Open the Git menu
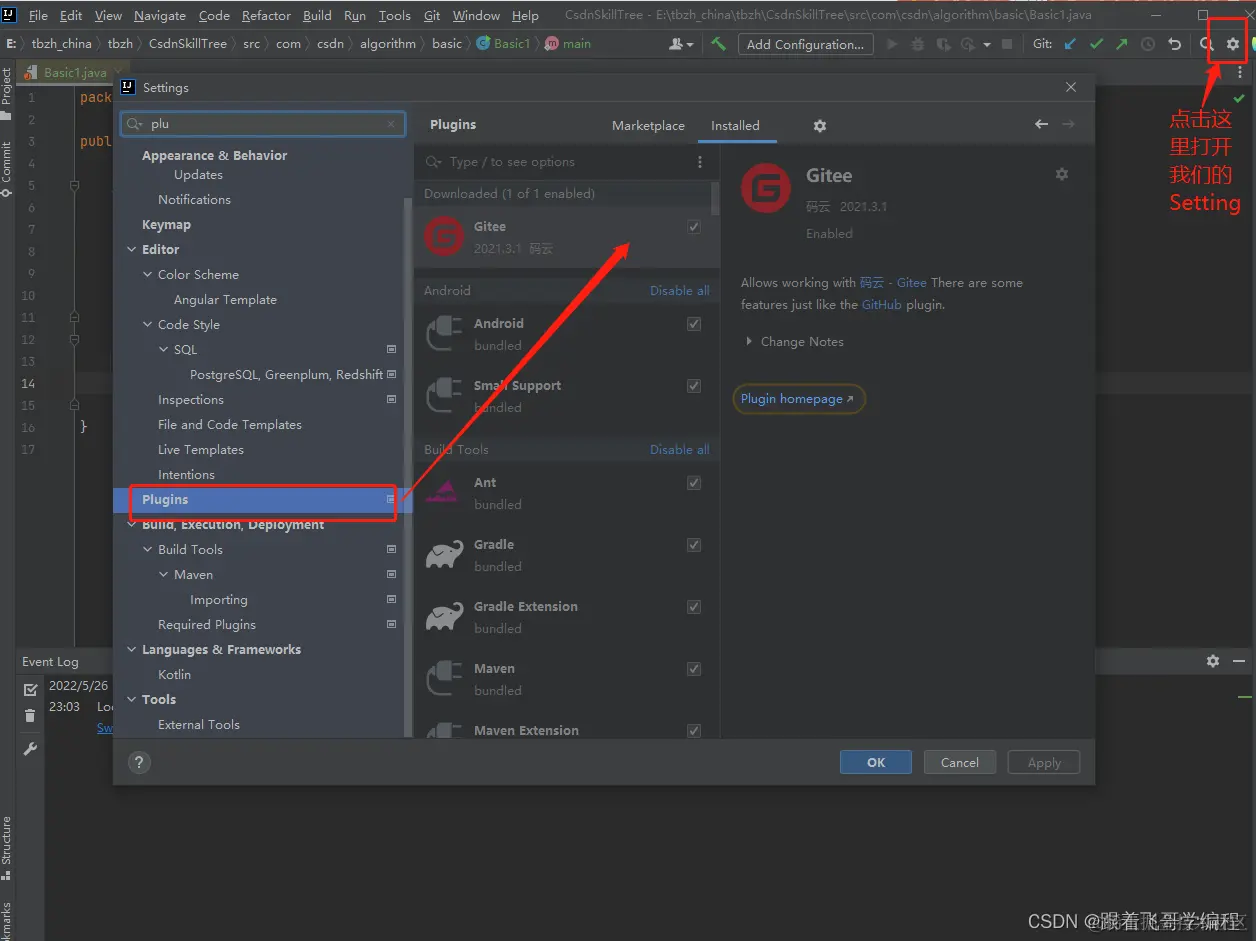Viewport: 1256px width, 941px height. pyautogui.click(x=432, y=16)
